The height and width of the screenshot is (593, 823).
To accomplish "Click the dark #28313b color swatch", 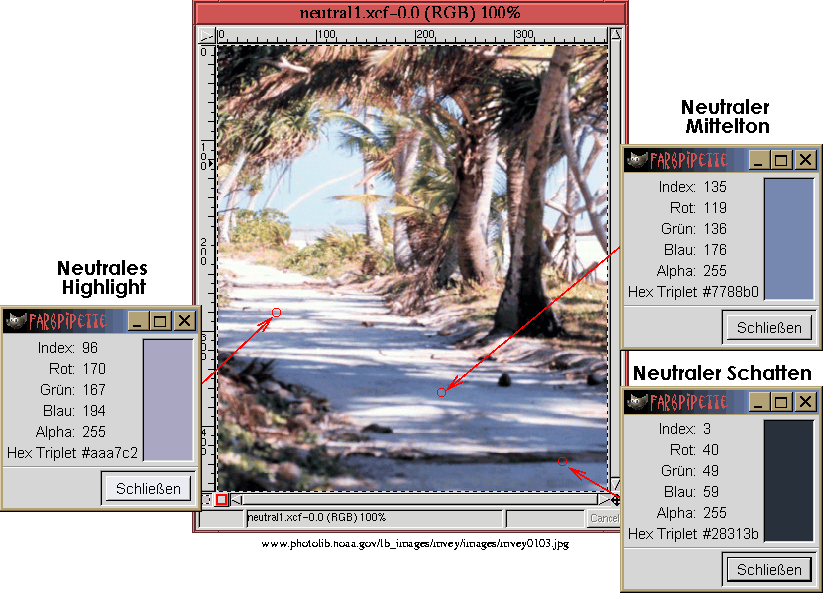I will tap(789, 480).
